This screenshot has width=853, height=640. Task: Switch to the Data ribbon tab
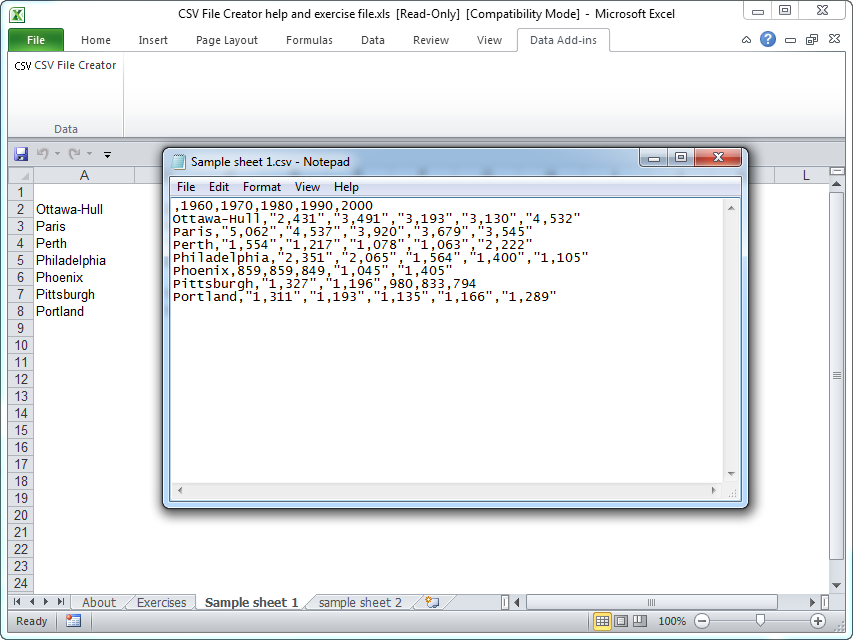pyautogui.click(x=373, y=40)
